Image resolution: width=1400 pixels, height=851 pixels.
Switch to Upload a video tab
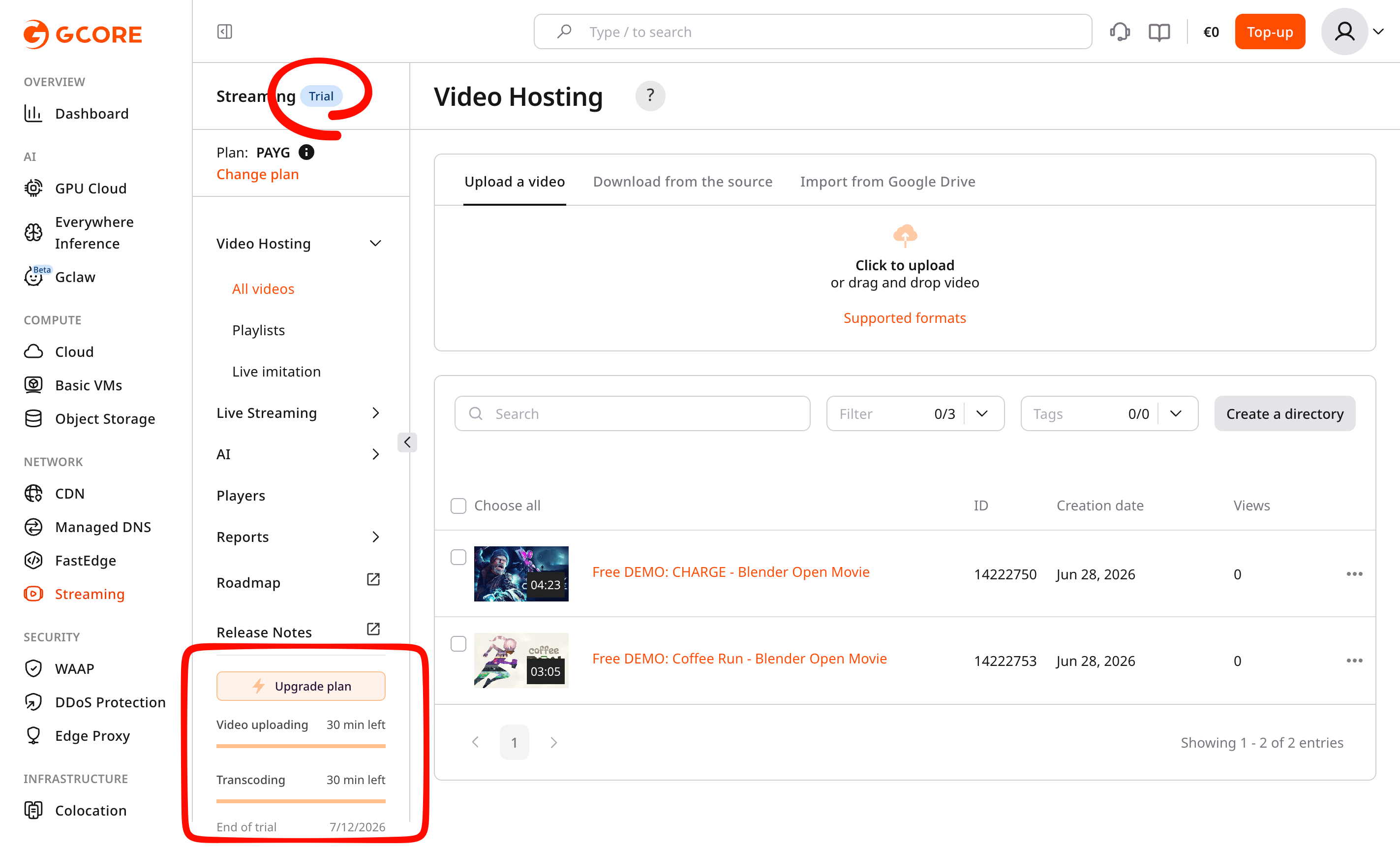point(514,182)
